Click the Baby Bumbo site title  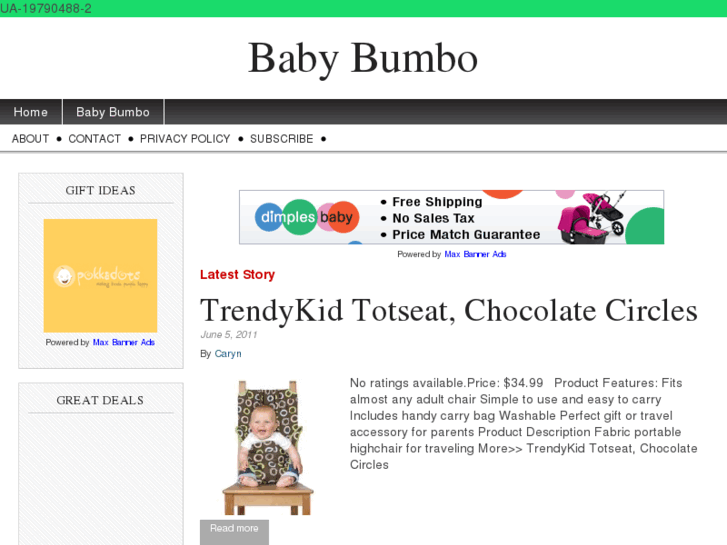[x=363, y=58]
